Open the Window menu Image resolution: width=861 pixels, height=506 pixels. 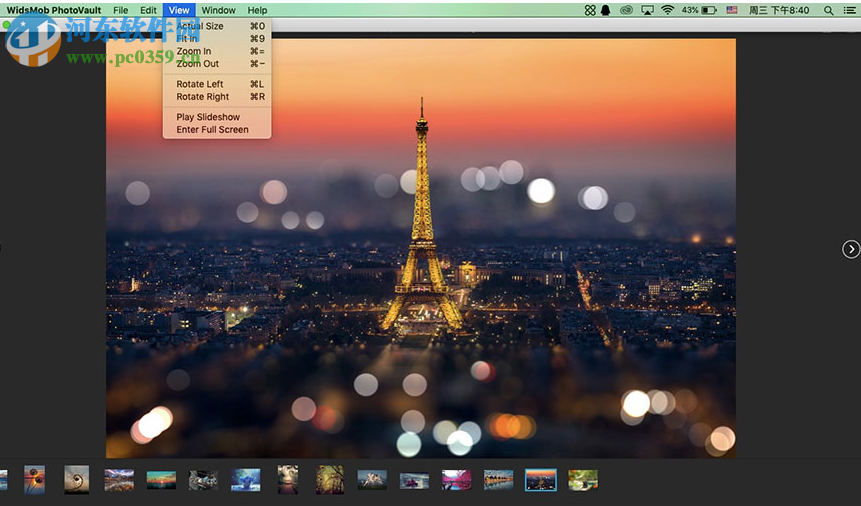click(219, 10)
